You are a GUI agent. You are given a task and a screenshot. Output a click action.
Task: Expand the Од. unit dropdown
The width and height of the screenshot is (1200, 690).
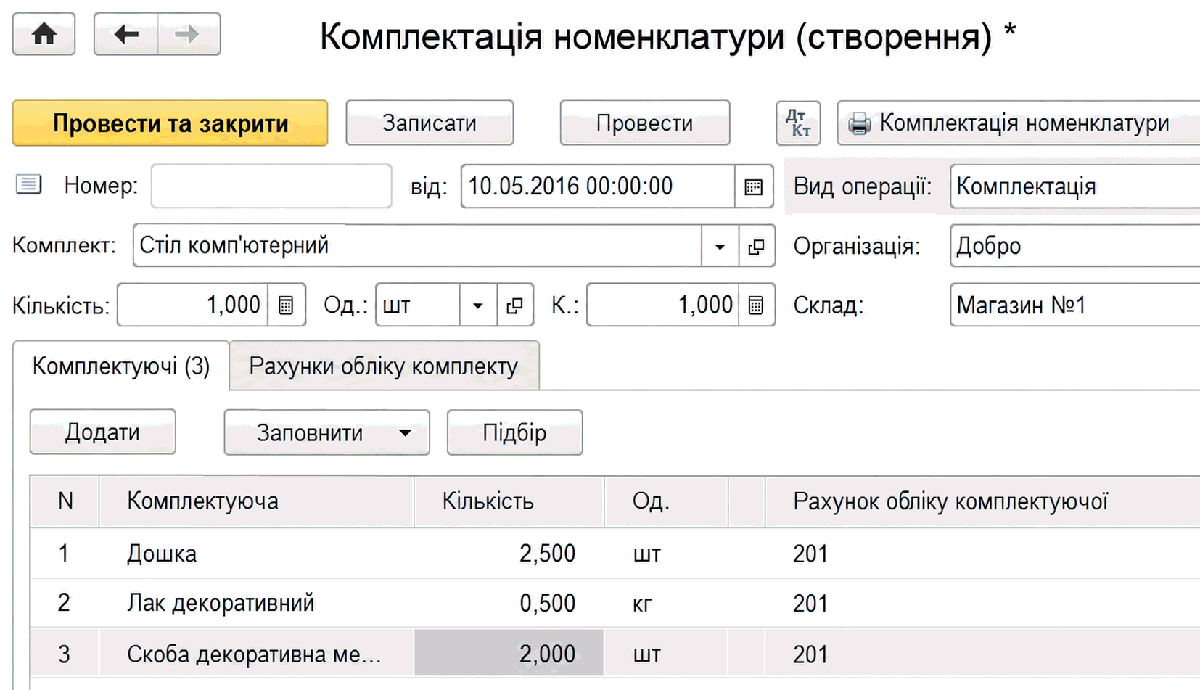click(477, 305)
